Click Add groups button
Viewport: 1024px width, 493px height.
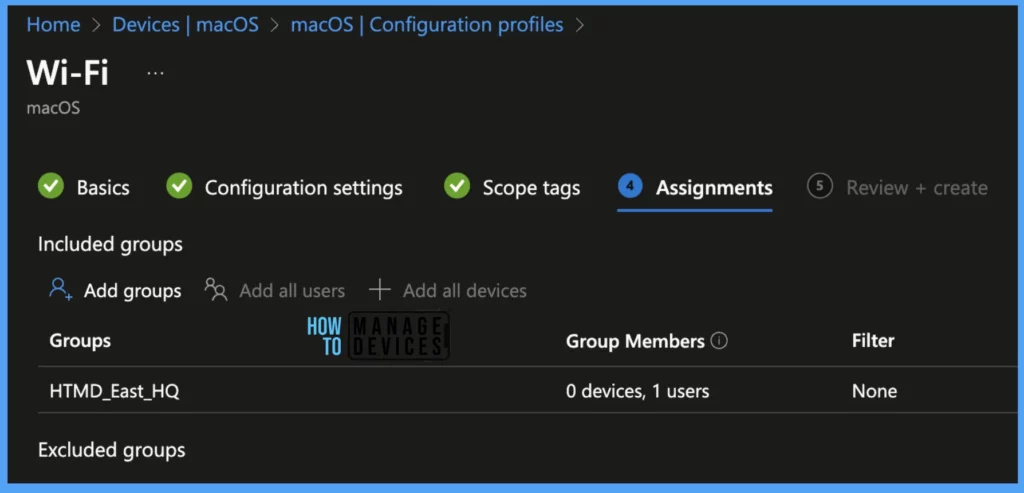click(x=116, y=290)
